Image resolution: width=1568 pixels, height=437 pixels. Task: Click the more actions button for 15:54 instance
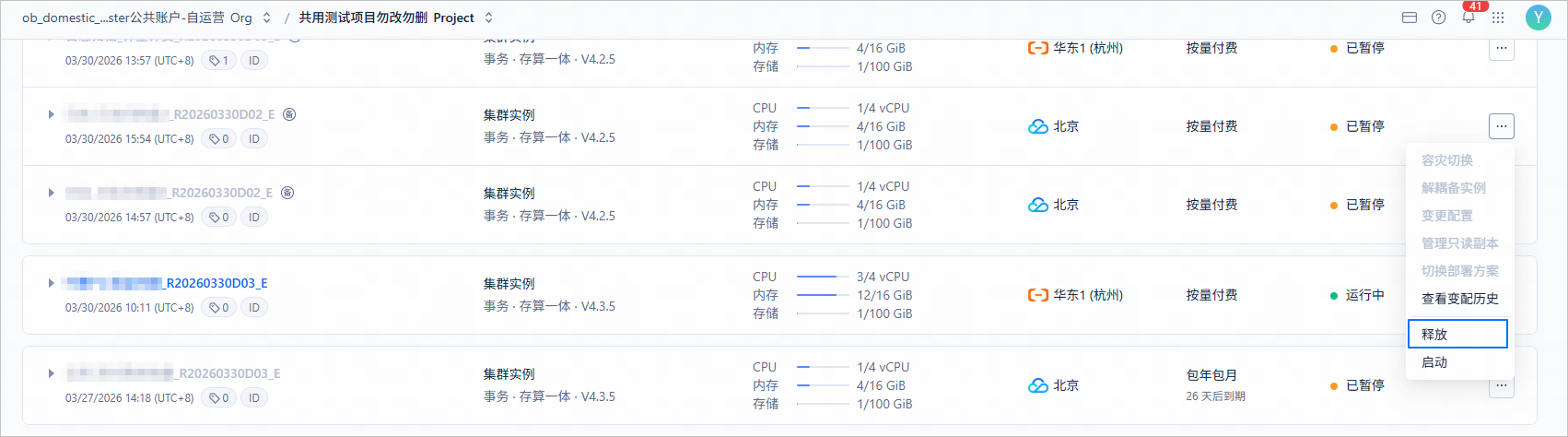point(1502,126)
